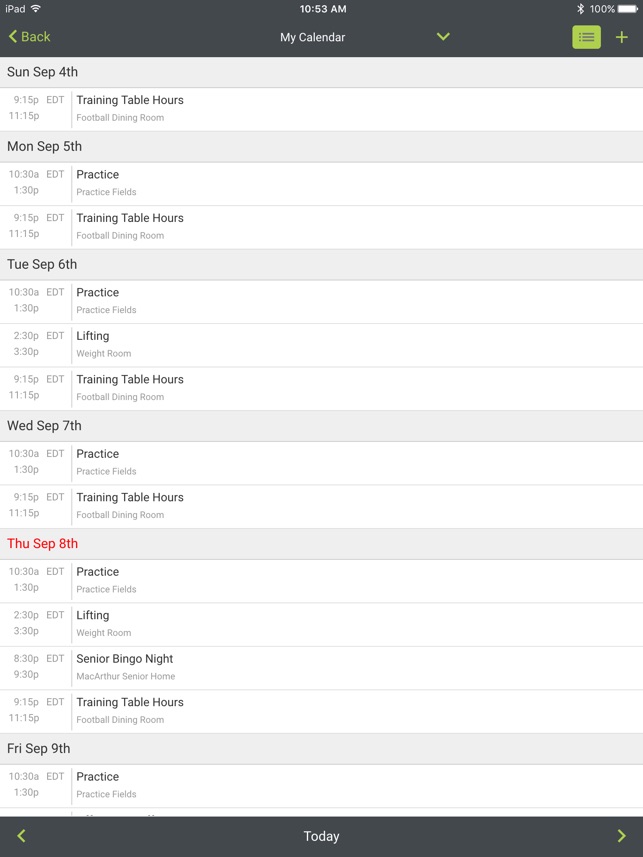
Task: Jump to Today
Action: pos(322,836)
